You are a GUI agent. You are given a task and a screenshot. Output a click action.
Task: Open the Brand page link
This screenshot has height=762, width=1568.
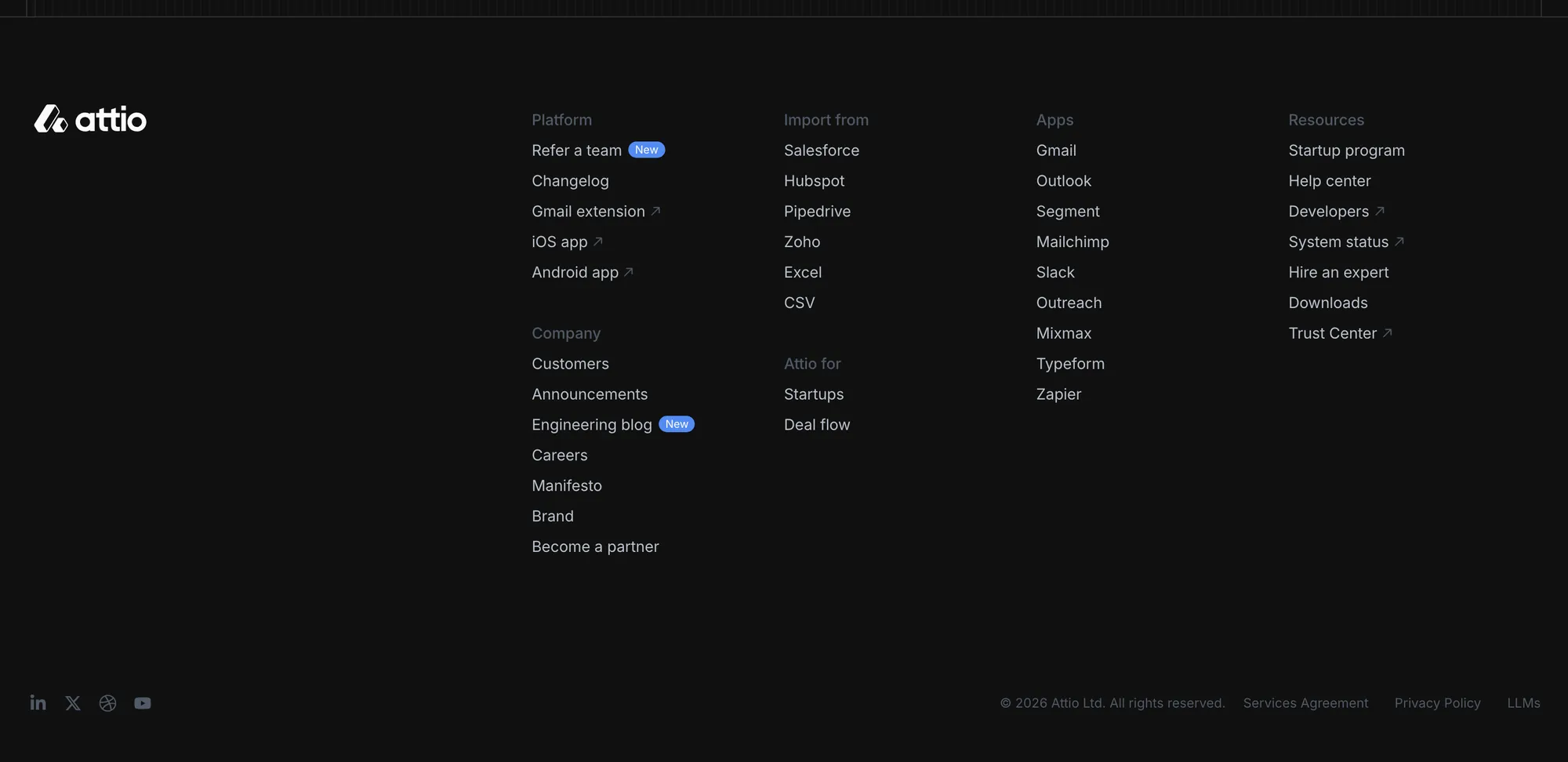pyautogui.click(x=553, y=516)
